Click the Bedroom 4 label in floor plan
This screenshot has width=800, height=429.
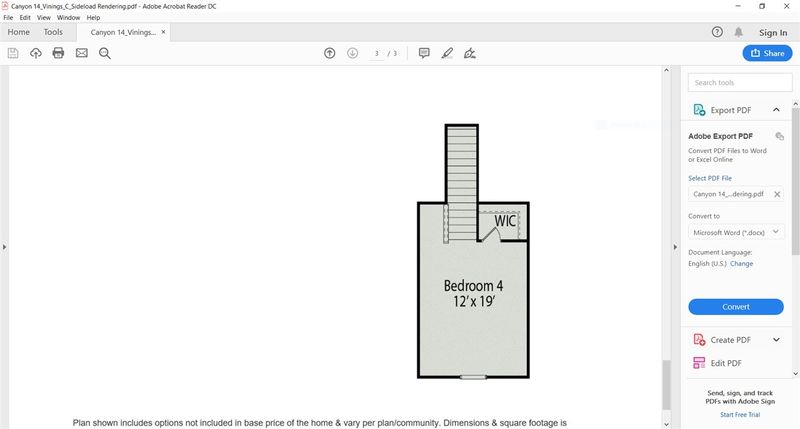tap(473, 286)
